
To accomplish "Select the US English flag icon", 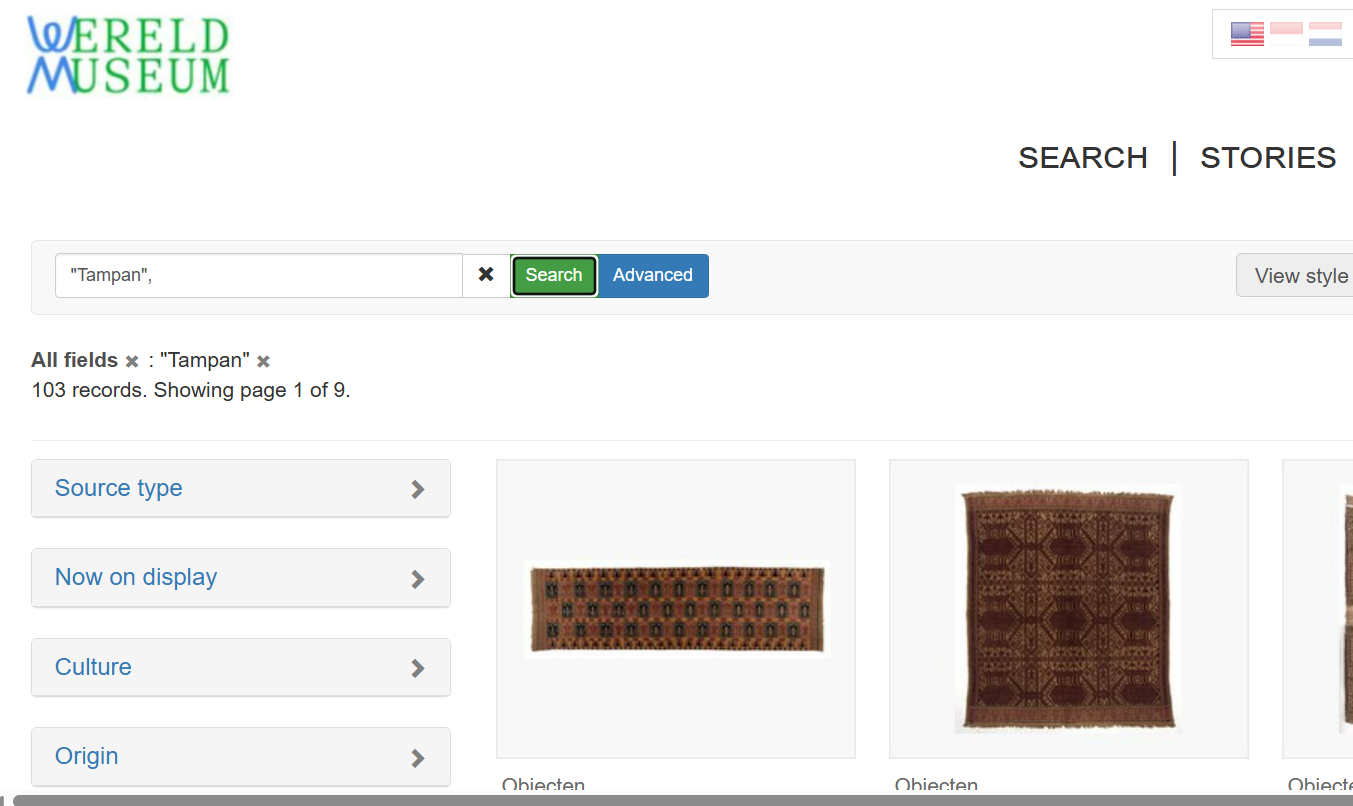I will pos(1247,34).
